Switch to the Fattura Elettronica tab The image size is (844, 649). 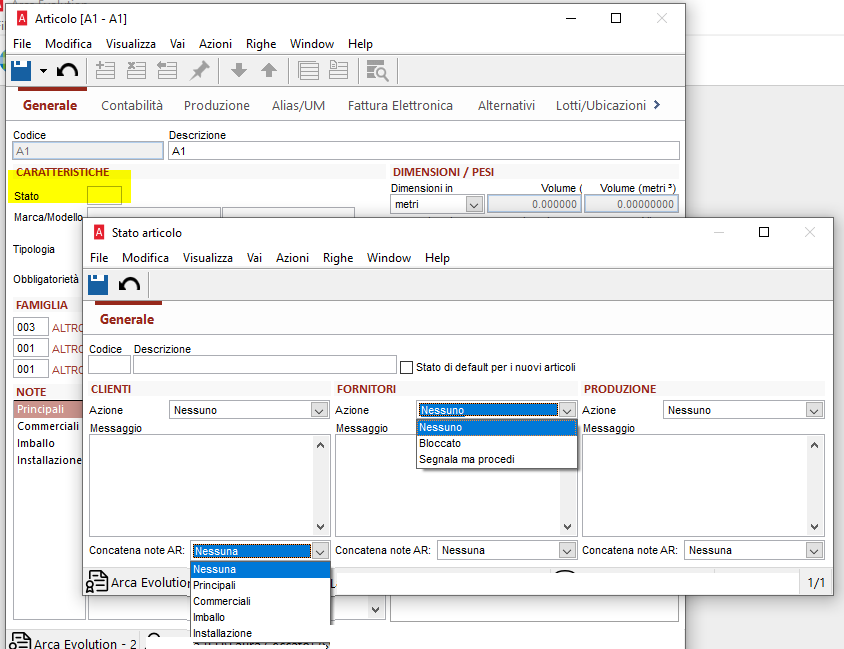pyautogui.click(x=400, y=105)
